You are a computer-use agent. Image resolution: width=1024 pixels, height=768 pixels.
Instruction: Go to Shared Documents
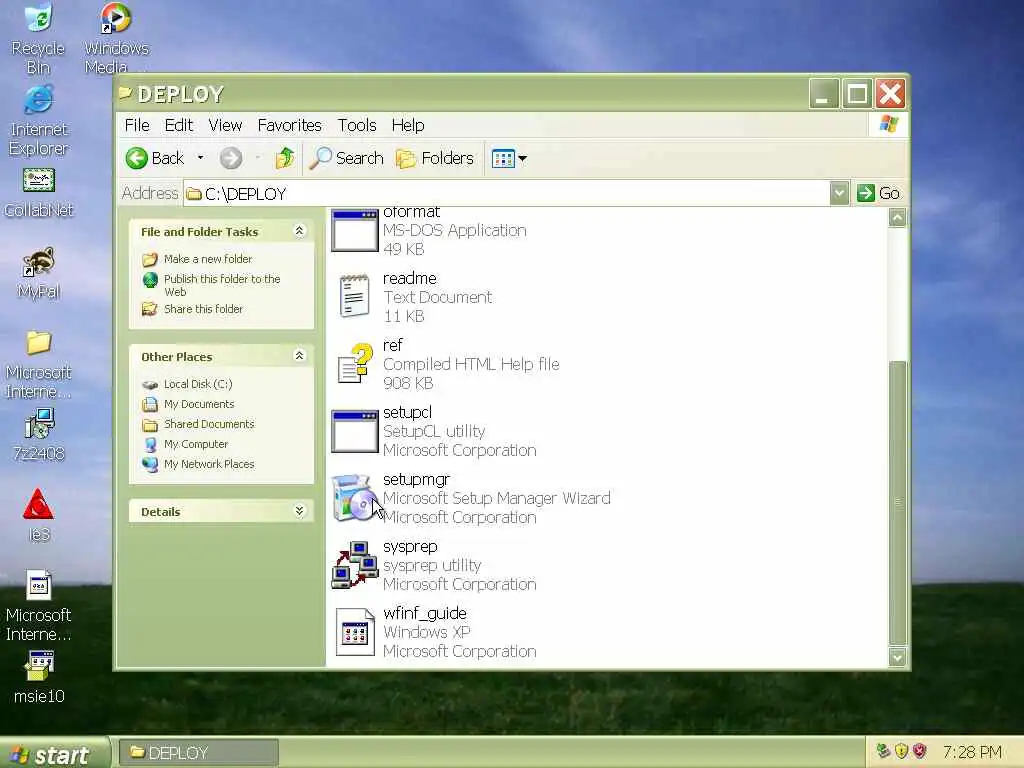point(209,424)
